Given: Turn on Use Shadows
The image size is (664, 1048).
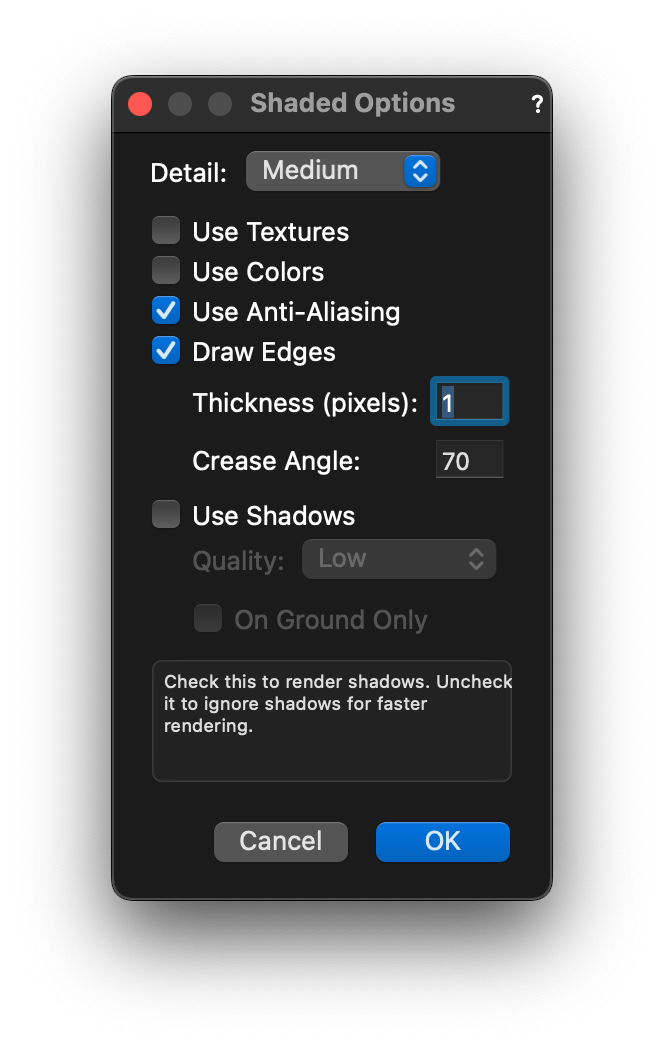Looking at the screenshot, I should [x=166, y=515].
